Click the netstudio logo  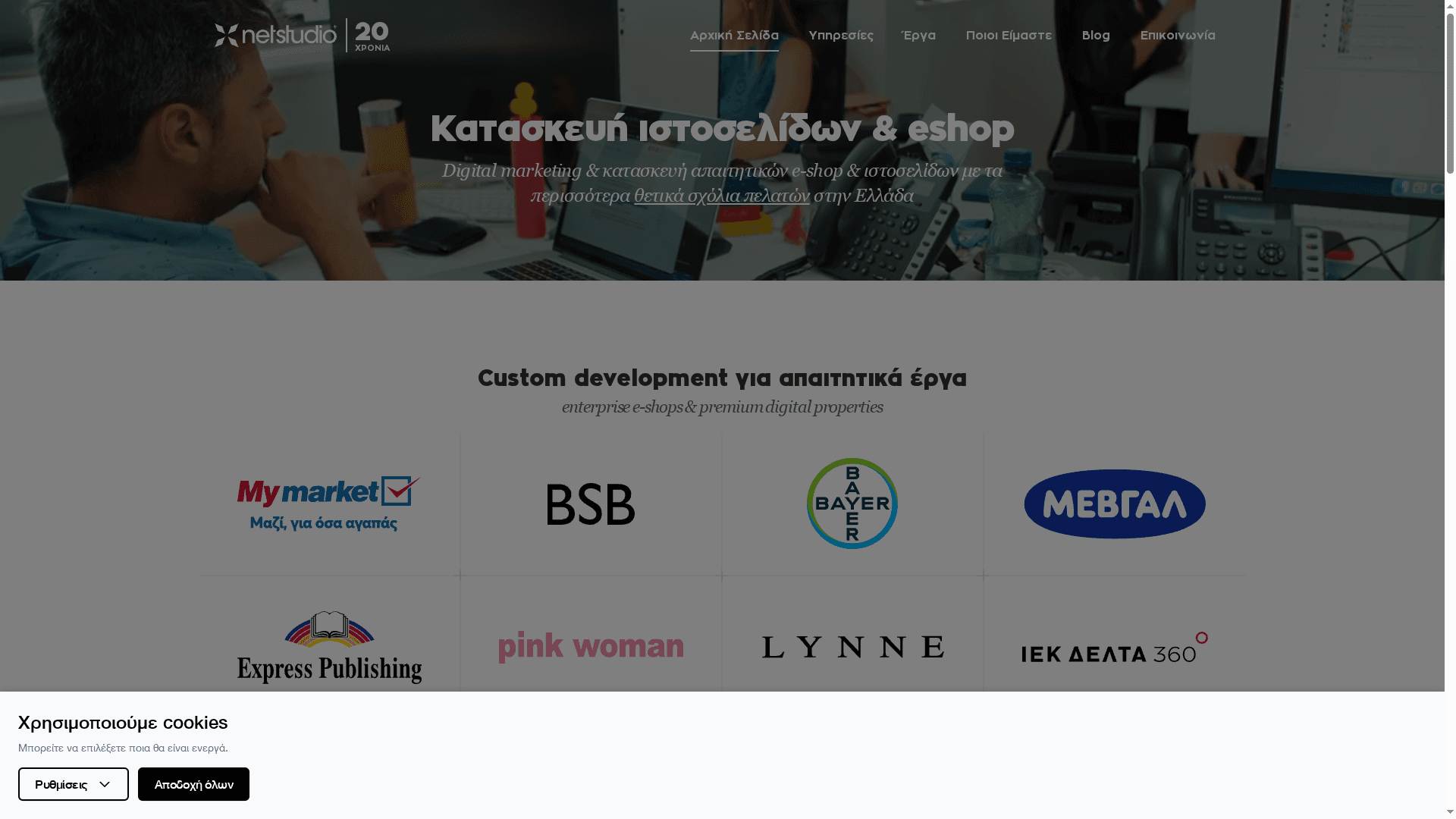tap(275, 35)
